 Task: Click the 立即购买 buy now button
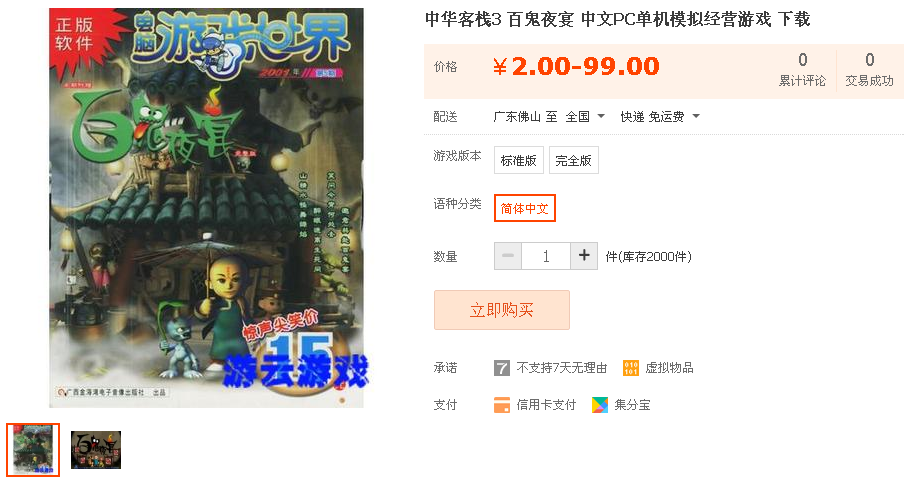coord(502,310)
